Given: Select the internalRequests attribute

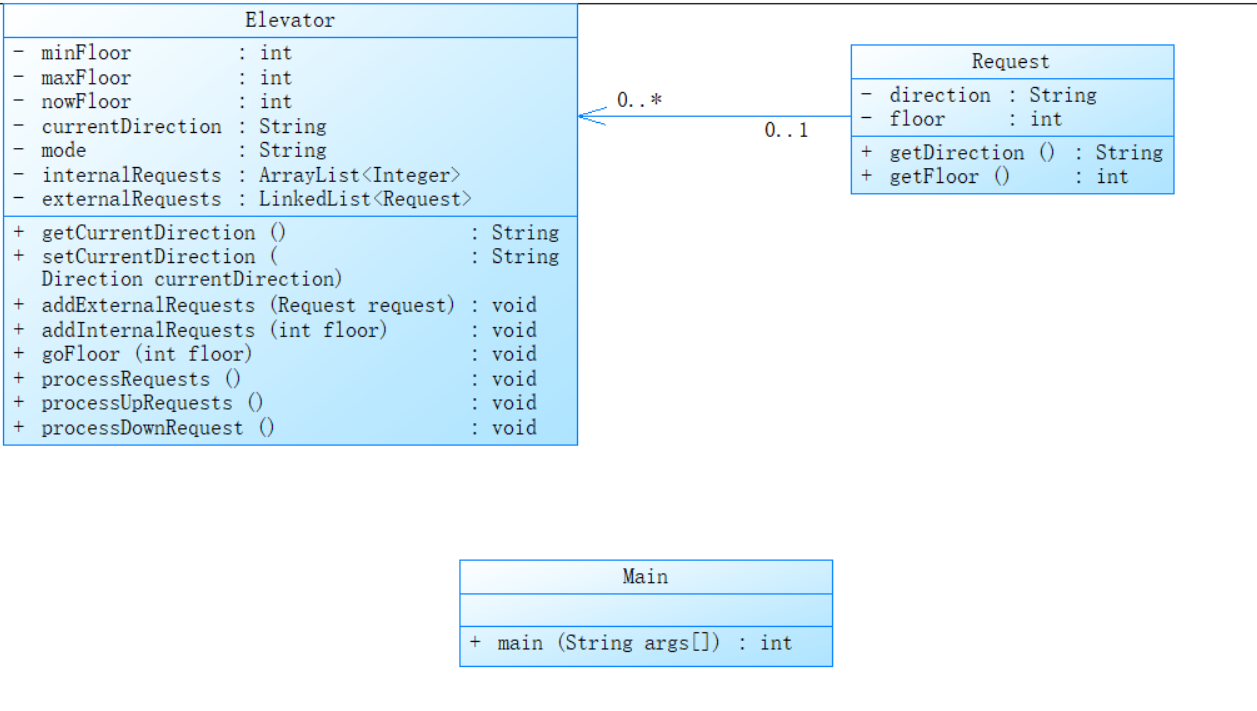Looking at the screenshot, I should pos(131,176).
